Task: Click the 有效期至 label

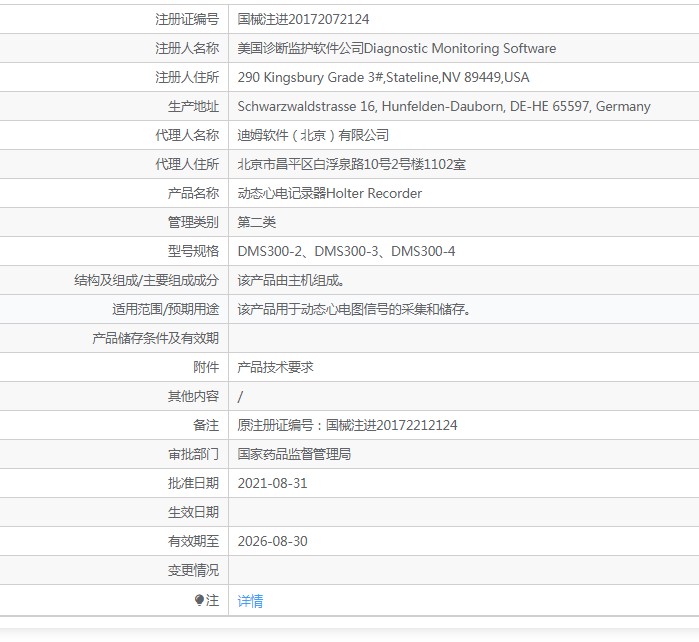Action: tap(193, 541)
